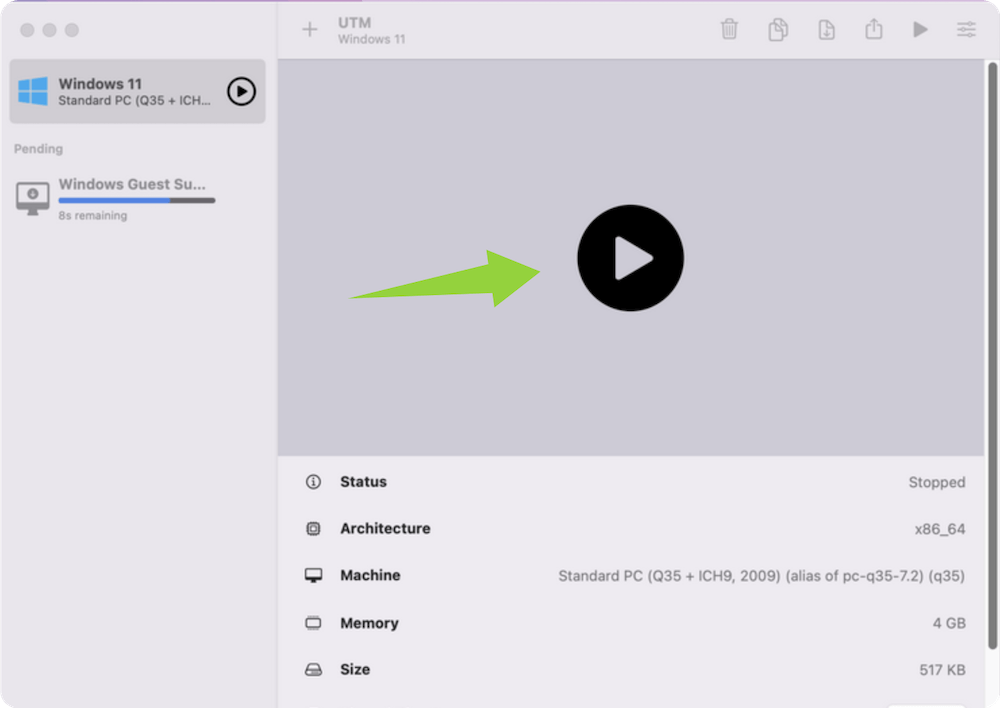The image size is (1000, 708).
Task: Click the monitor icon beside the pending download
Action: (33, 197)
